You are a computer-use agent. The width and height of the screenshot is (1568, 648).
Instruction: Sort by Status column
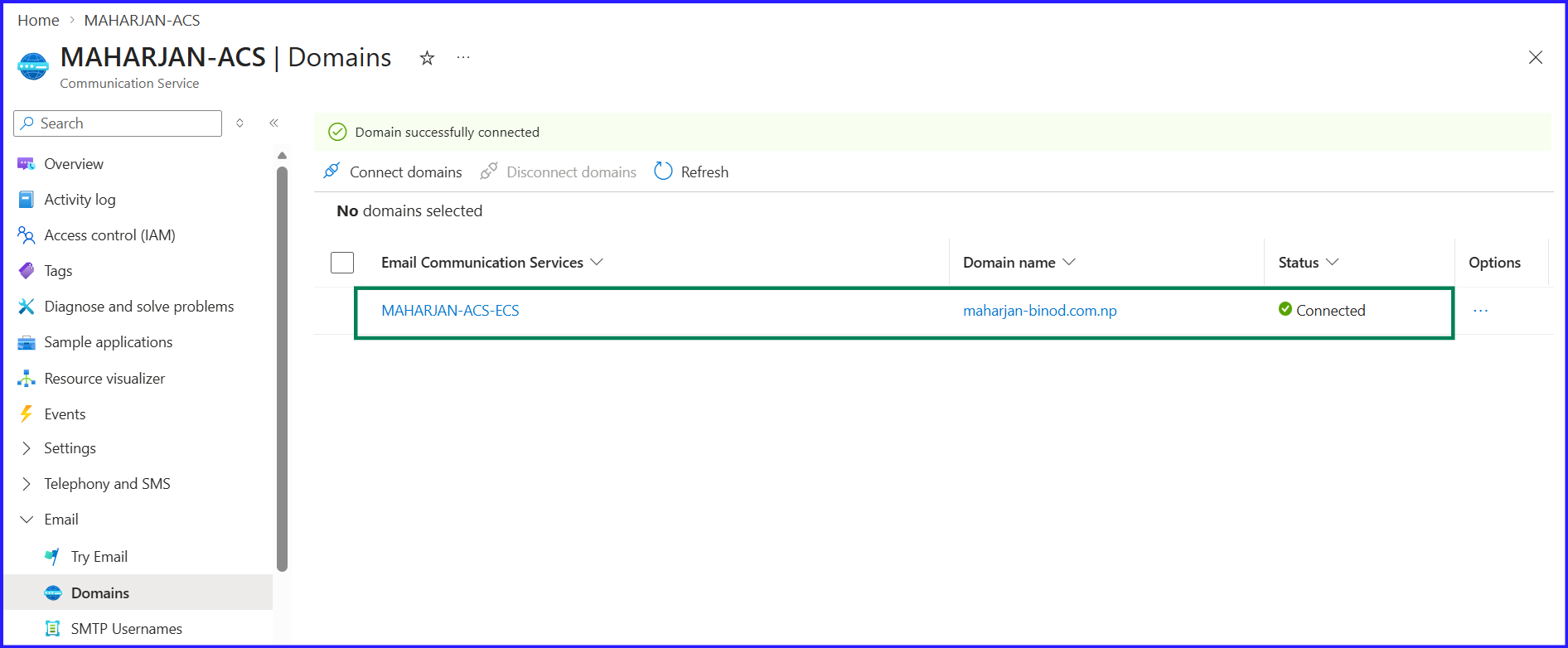click(x=1309, y=263)
